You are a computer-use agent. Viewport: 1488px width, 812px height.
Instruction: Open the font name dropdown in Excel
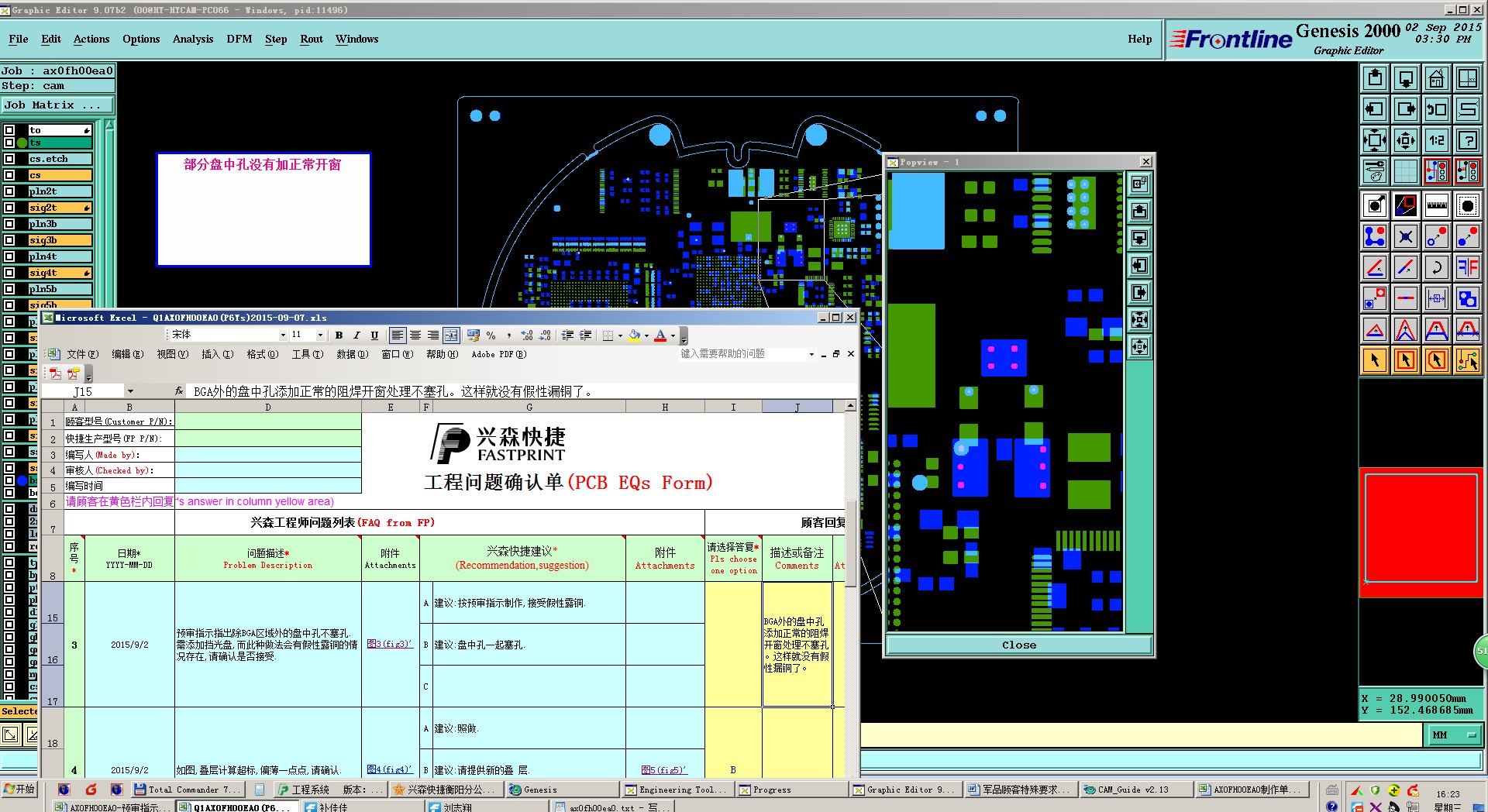click(282, 335)
